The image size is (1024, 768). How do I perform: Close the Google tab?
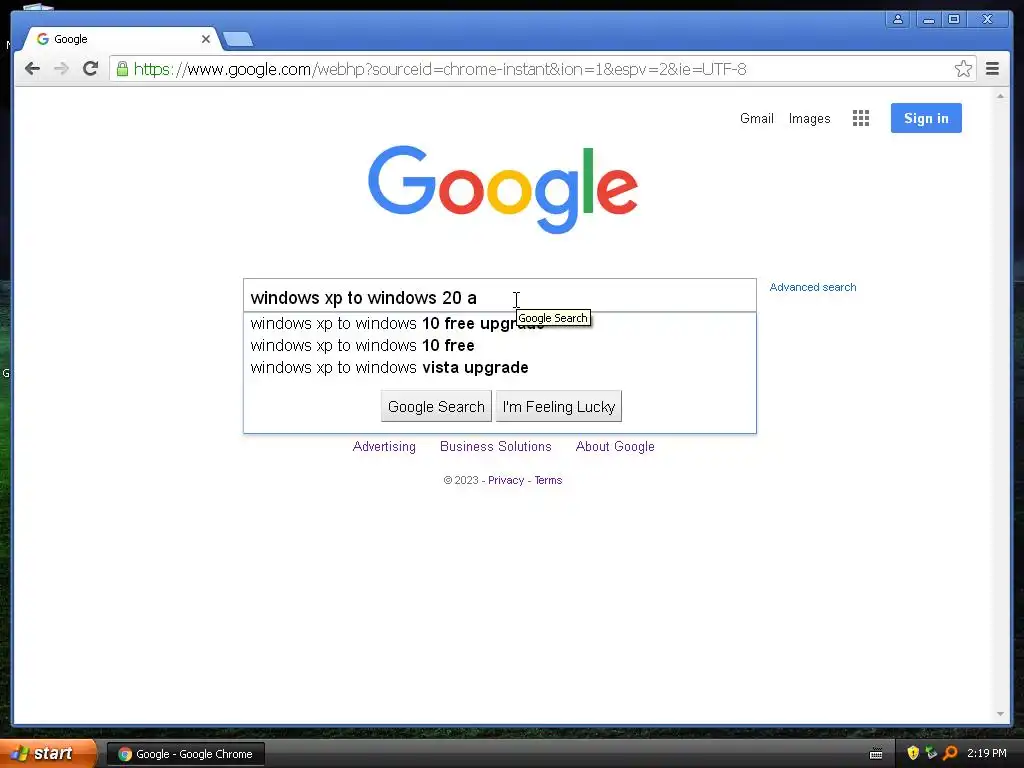(206, 39)
